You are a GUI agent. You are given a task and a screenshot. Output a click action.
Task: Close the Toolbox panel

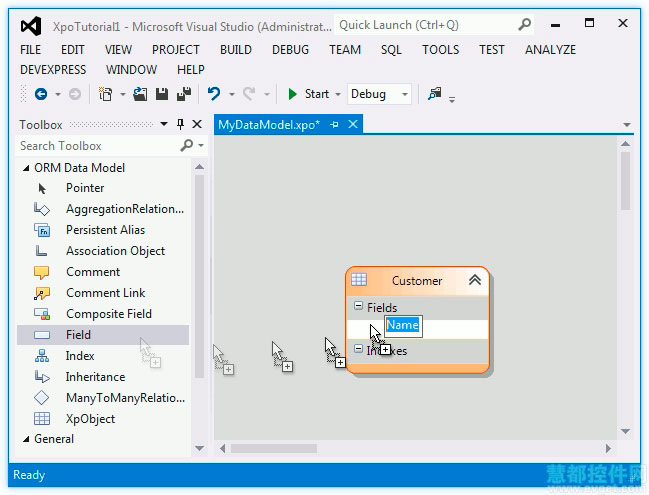coord(197,124)
